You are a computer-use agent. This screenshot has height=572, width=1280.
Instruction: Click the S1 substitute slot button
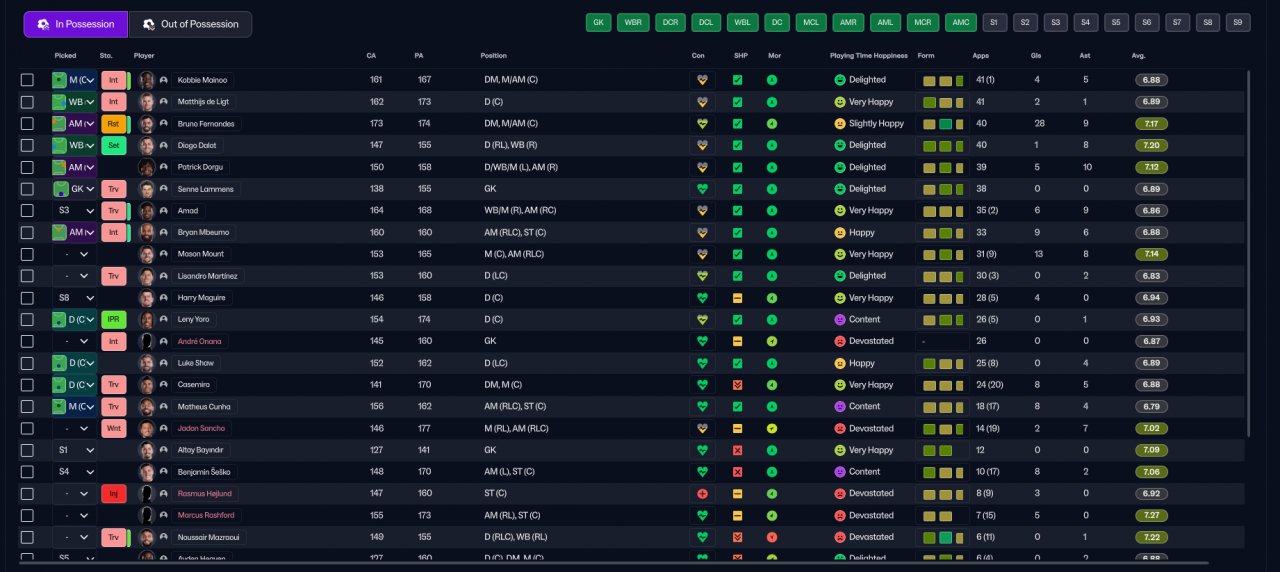[x=995, y=22]
